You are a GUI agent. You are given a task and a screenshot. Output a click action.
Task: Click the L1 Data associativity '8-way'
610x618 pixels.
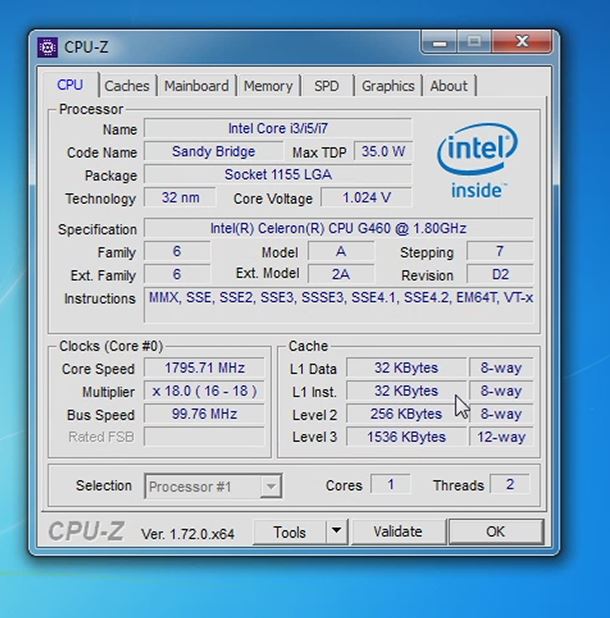(x=501, y=368)
